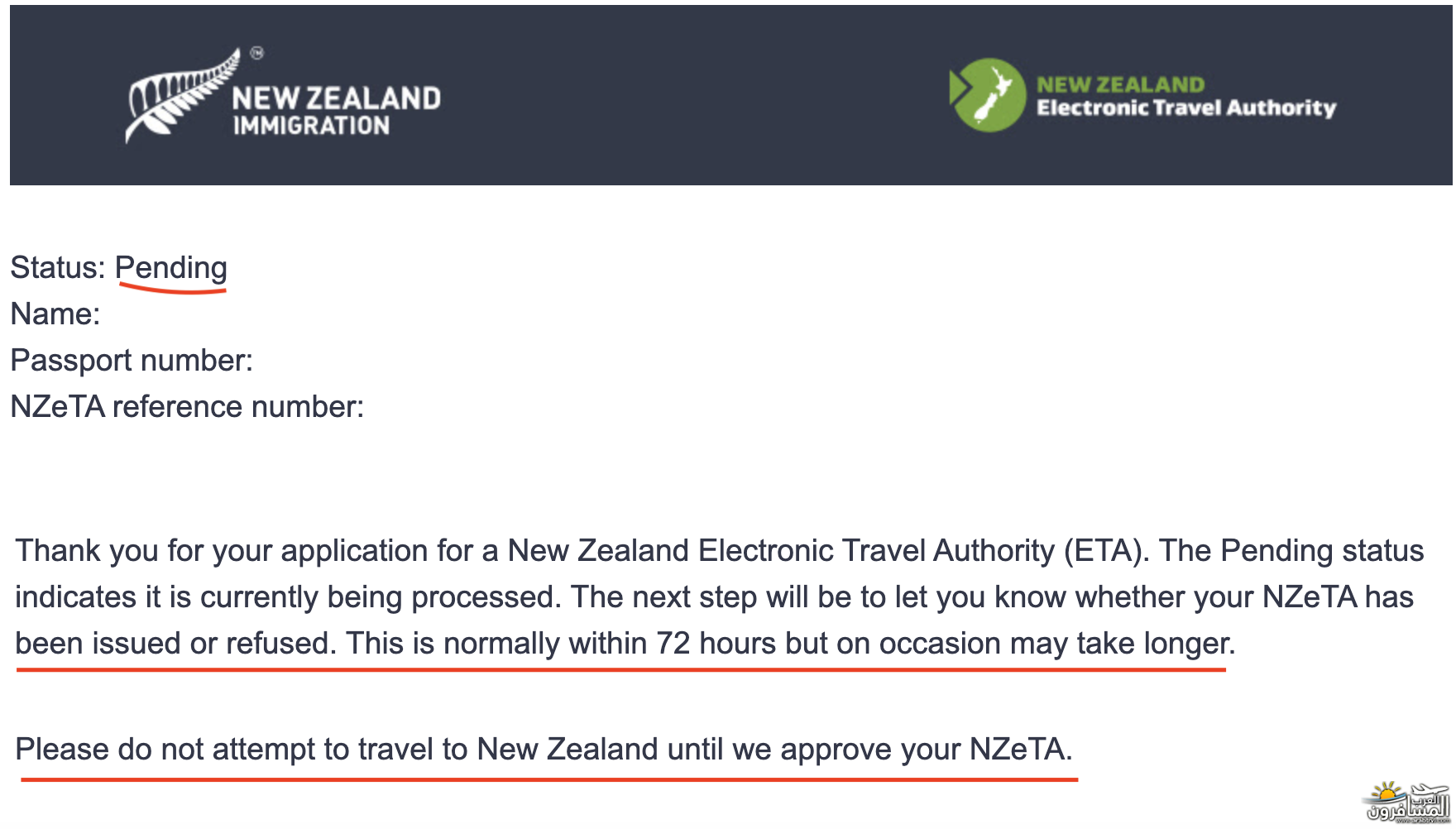Click the Electronic Travel Authority title text
Image resolution: width=1456 pixels, height=829 pixels.
(1186, 108)
